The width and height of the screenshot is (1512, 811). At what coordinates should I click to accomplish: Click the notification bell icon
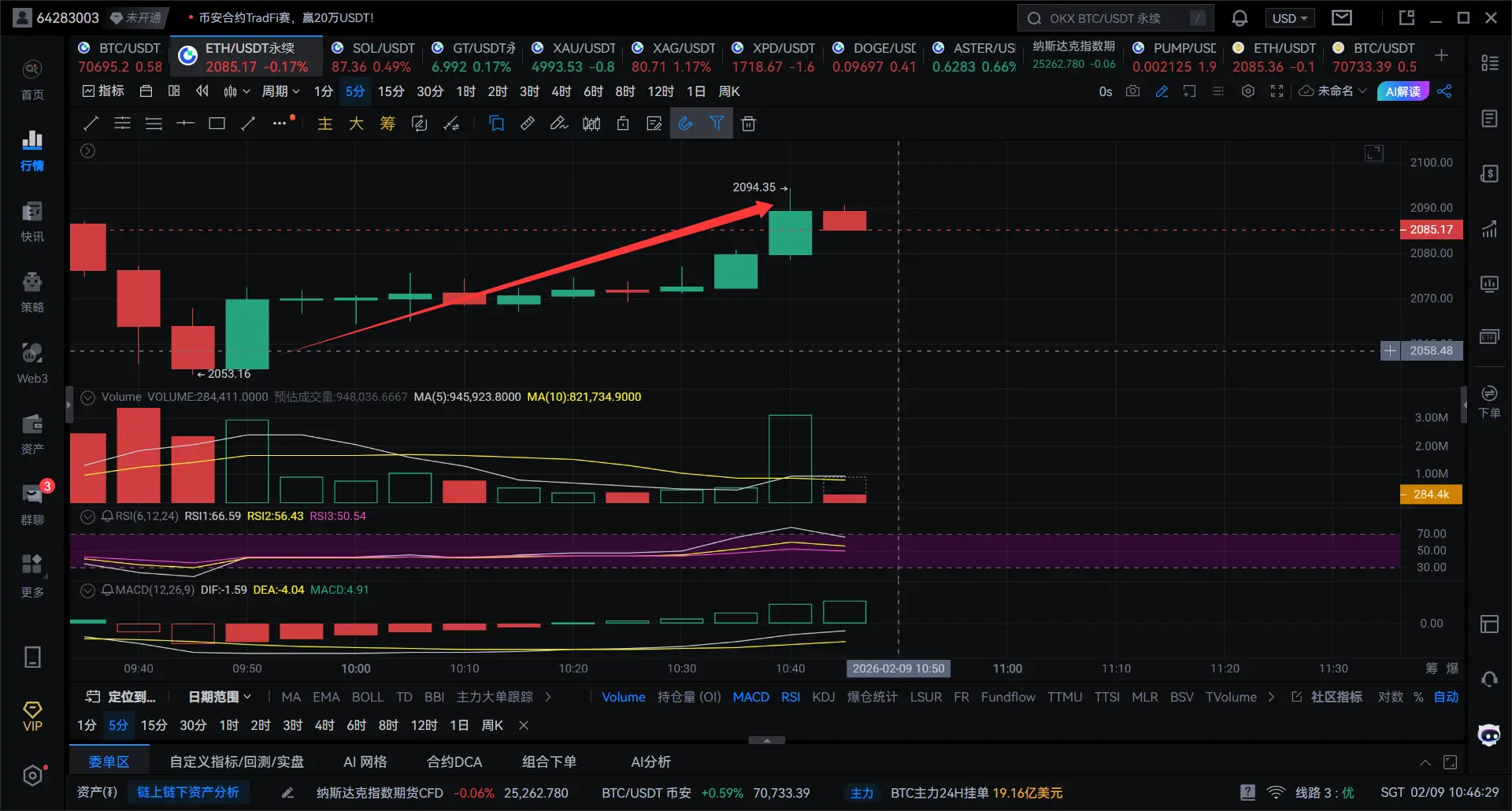(x=1240, y=18)
